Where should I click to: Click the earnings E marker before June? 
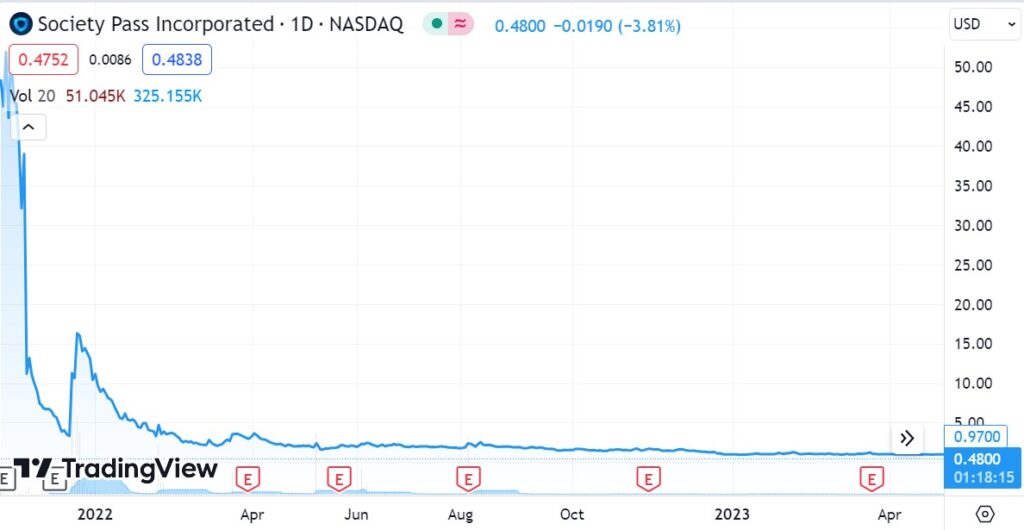339,479
